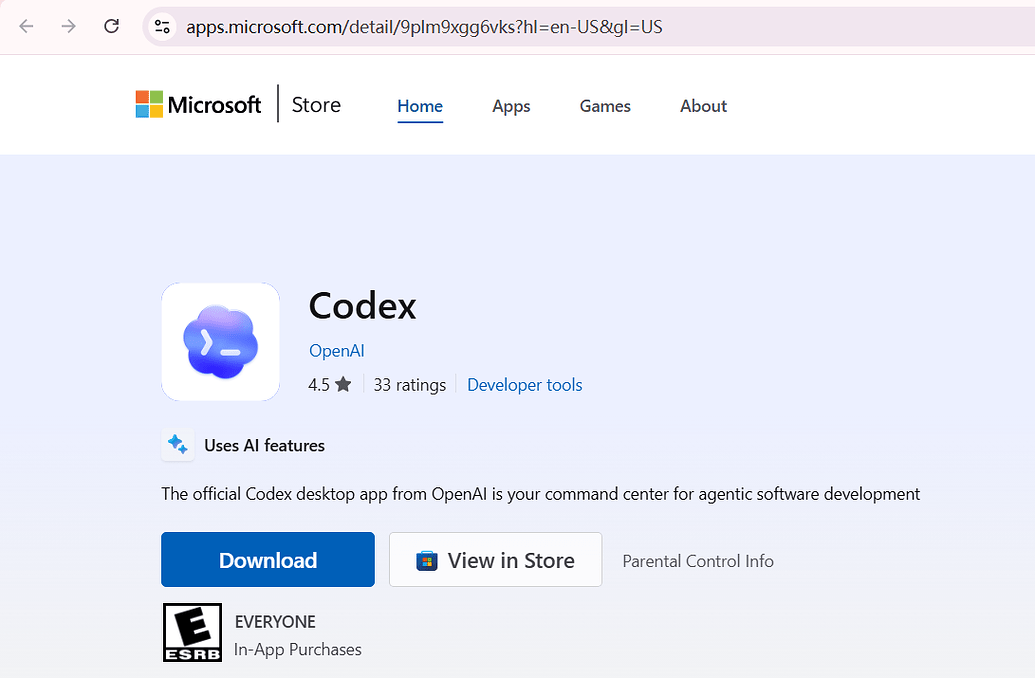
Task: Open the Apps tab
Action: (x=511, y=106)
